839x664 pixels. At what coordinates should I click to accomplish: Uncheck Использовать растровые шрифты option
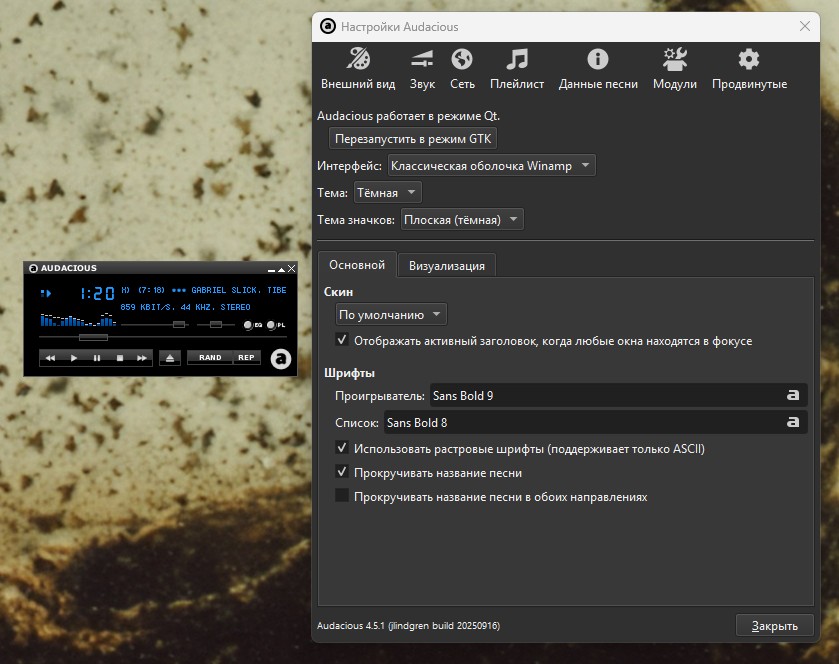pyautogui.click(x=342, y=449)
